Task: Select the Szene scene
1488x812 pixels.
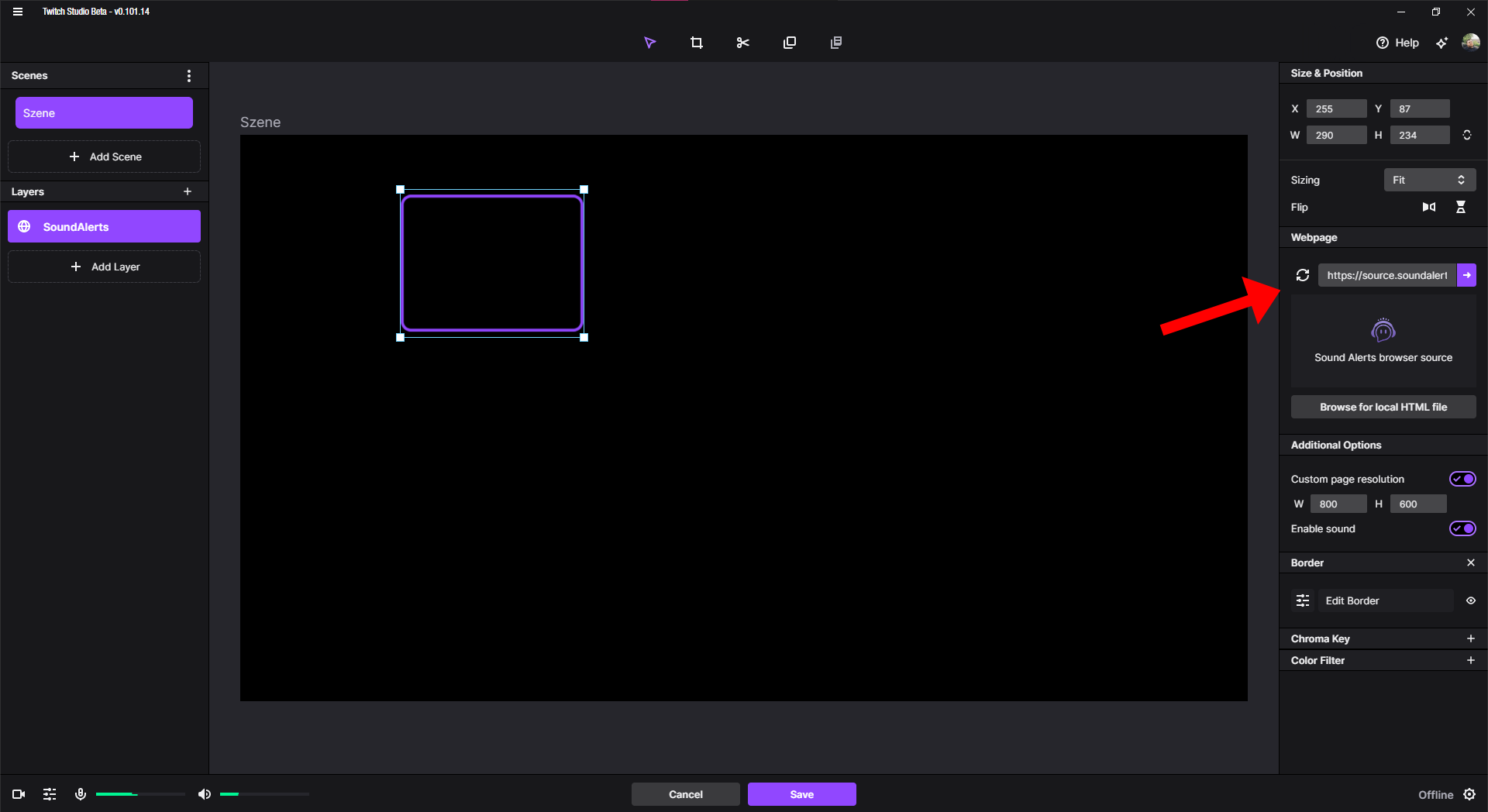Action: (x=104, y=113)
